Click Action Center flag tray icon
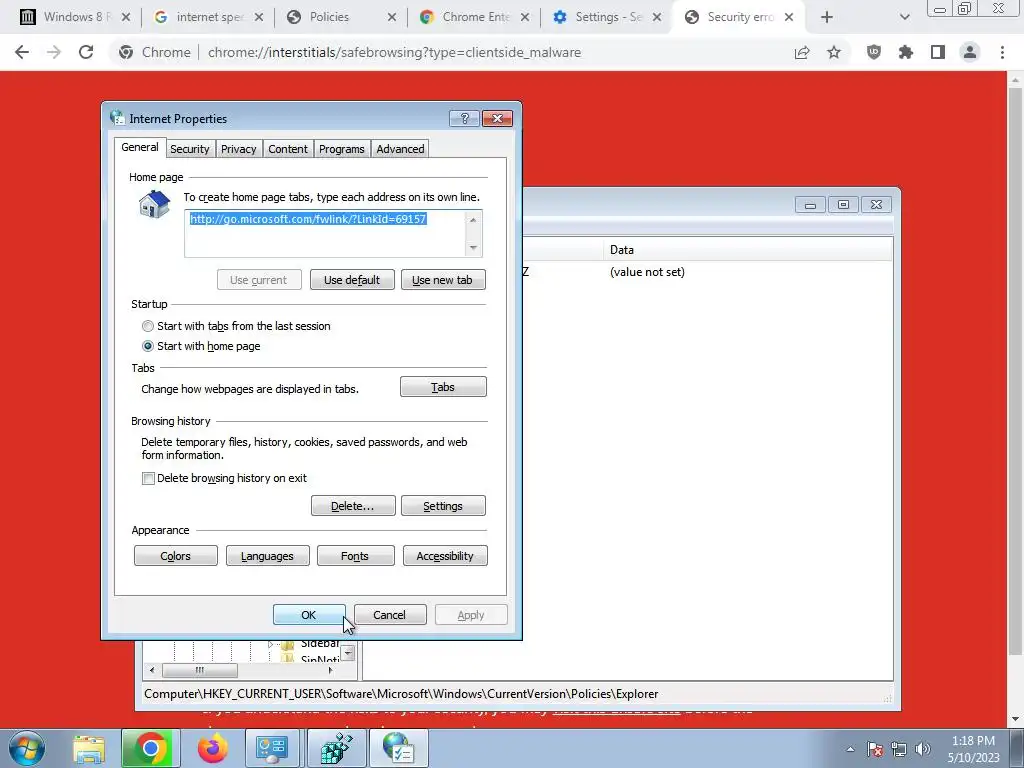This screenshot has width=1024, height=768. [874, 749]
